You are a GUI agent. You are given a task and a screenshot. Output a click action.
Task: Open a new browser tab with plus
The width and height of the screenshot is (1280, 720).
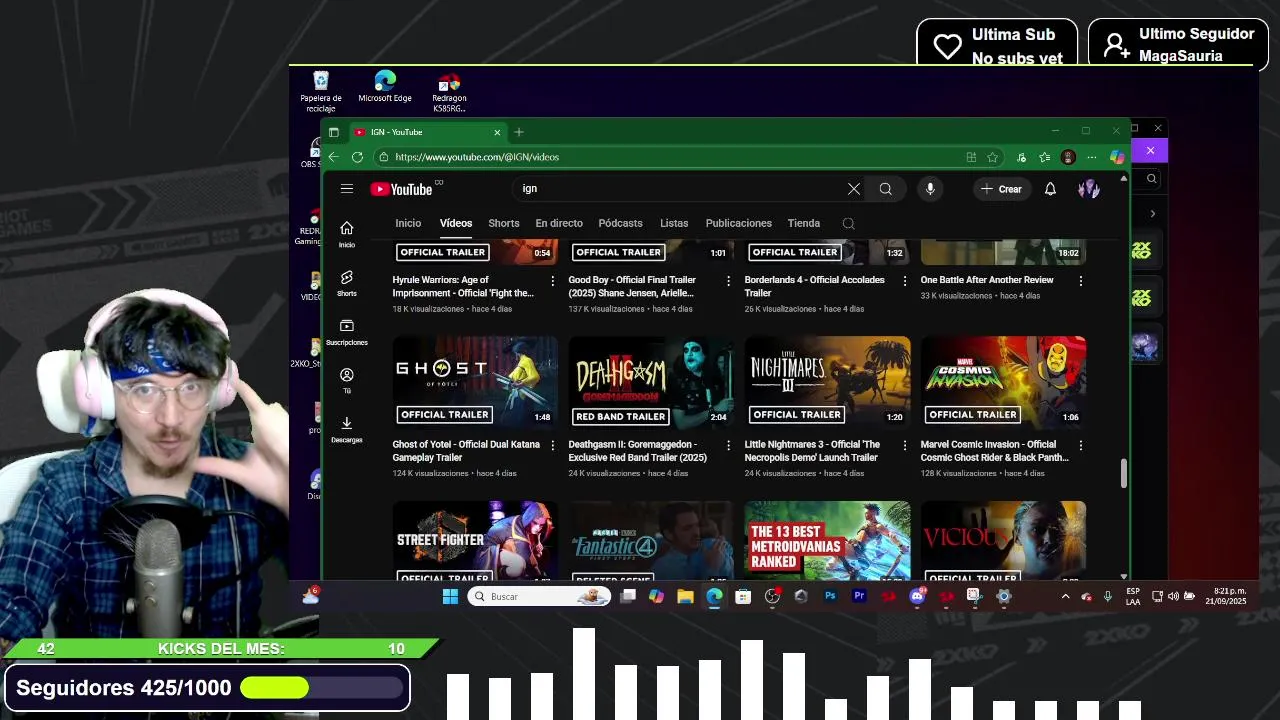click(519, 132)
